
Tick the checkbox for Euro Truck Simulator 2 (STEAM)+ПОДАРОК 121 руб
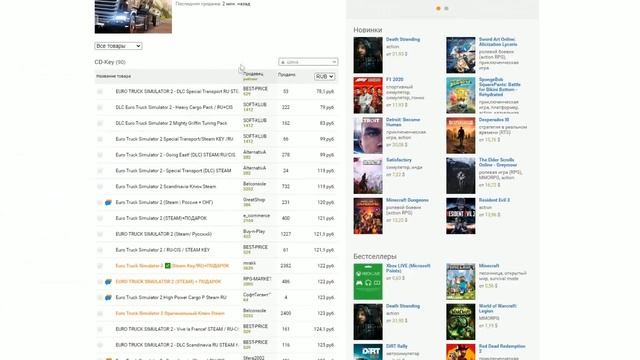(100, 218)
